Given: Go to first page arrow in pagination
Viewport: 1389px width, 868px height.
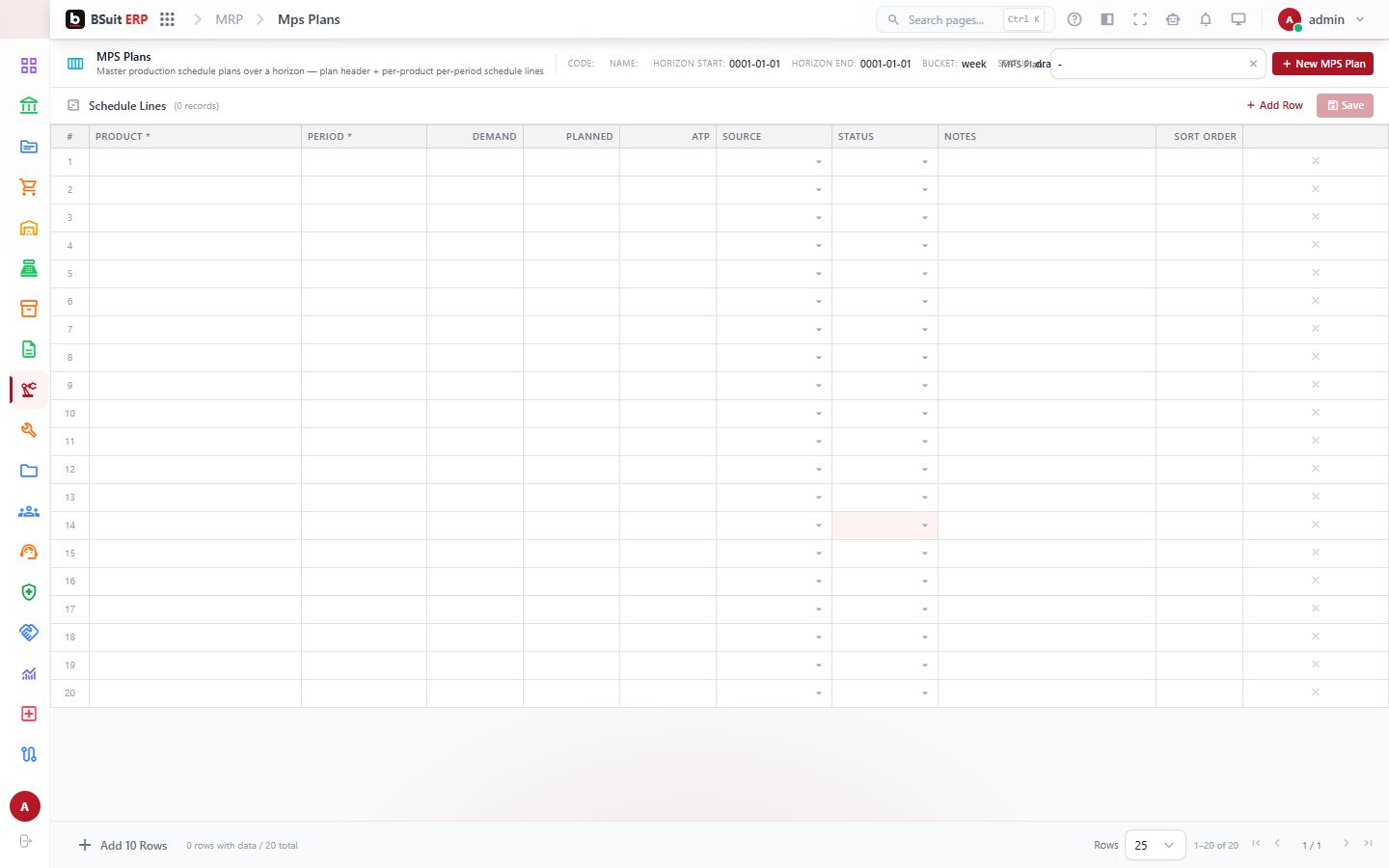Looking at the screenshot, I should pos(1256,844).
